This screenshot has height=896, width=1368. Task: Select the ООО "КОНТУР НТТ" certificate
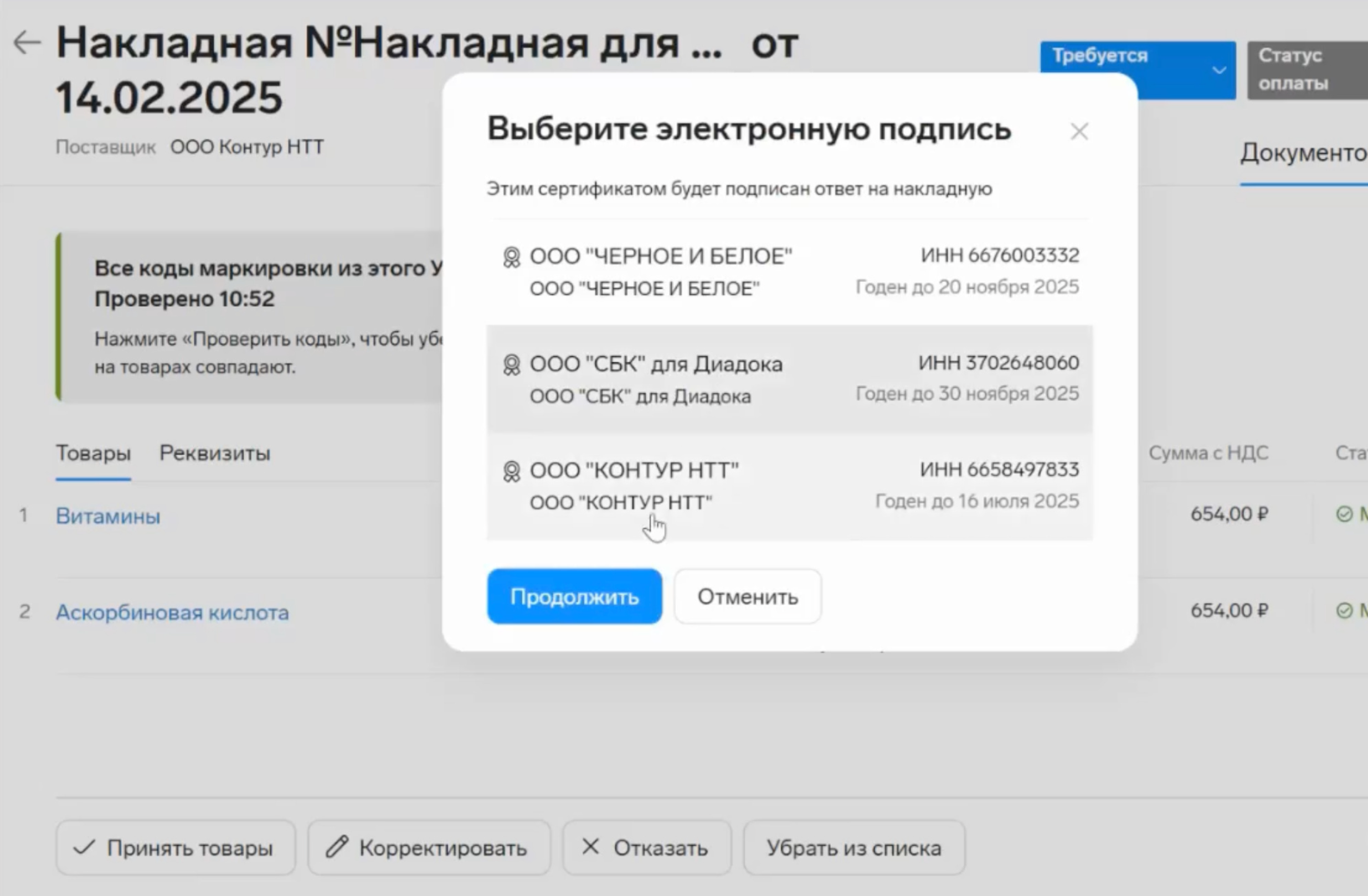tap(789, 487)
